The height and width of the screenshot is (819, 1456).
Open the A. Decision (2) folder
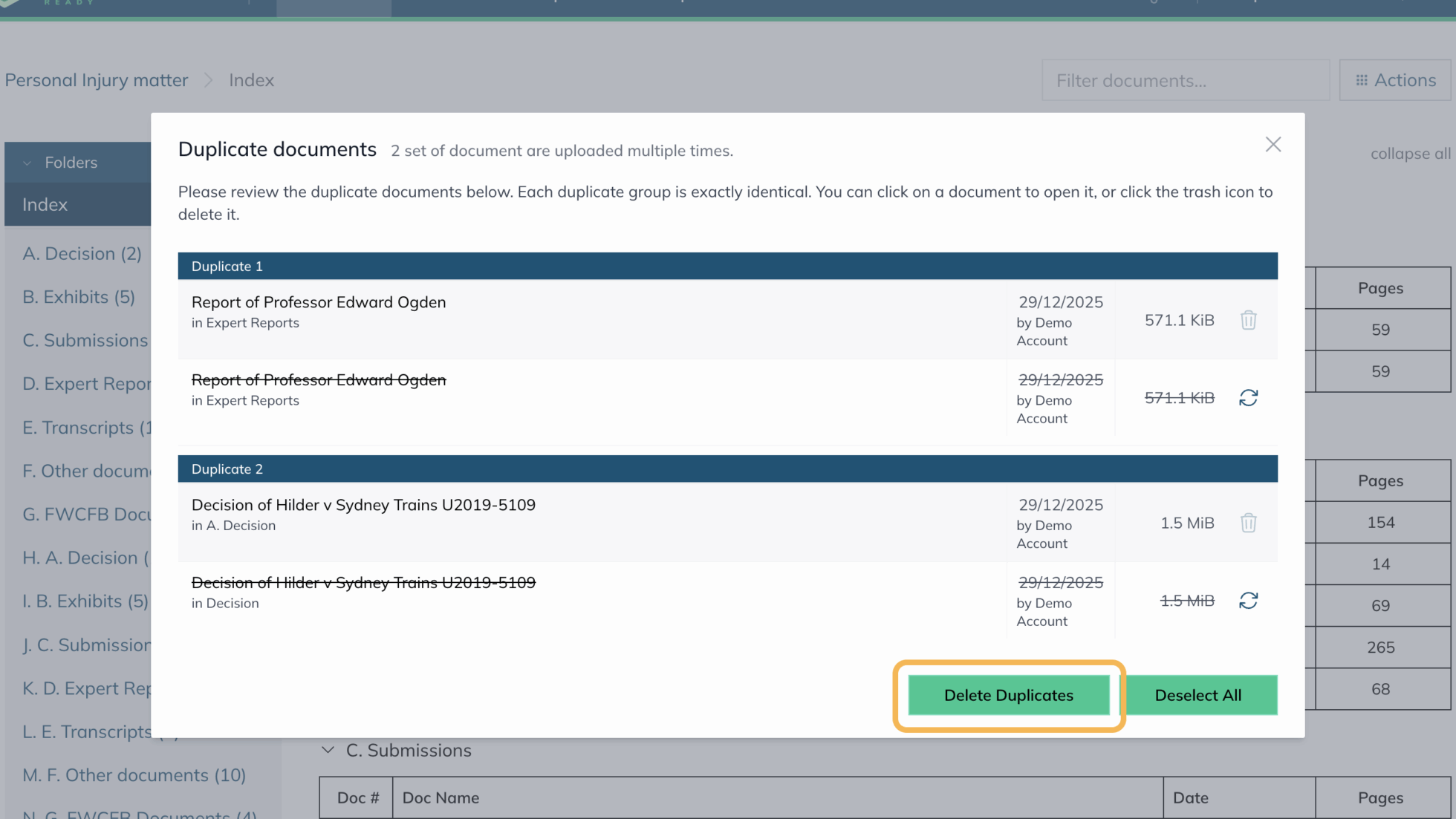(82, 253)
